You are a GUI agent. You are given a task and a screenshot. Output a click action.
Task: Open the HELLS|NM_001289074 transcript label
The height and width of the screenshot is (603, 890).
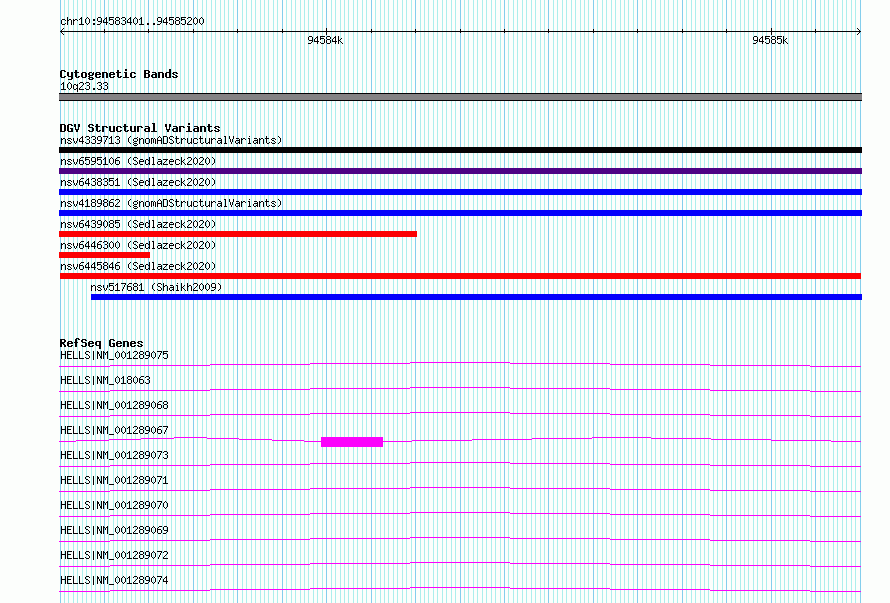tap(114, 581)
